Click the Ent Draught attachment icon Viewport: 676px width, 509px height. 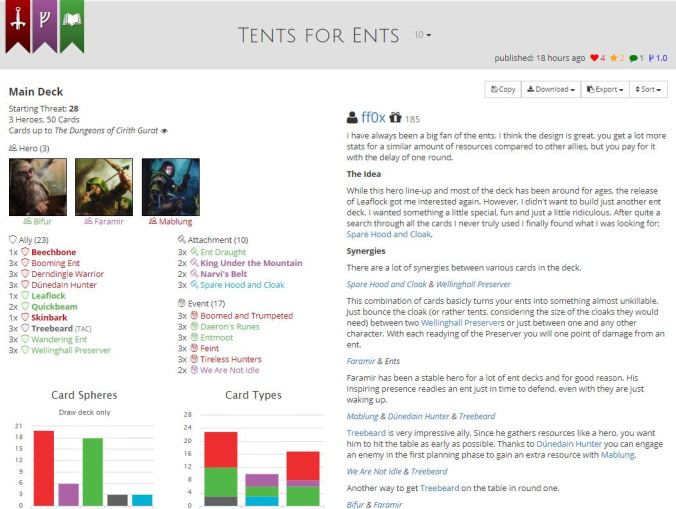coord(194,252)
